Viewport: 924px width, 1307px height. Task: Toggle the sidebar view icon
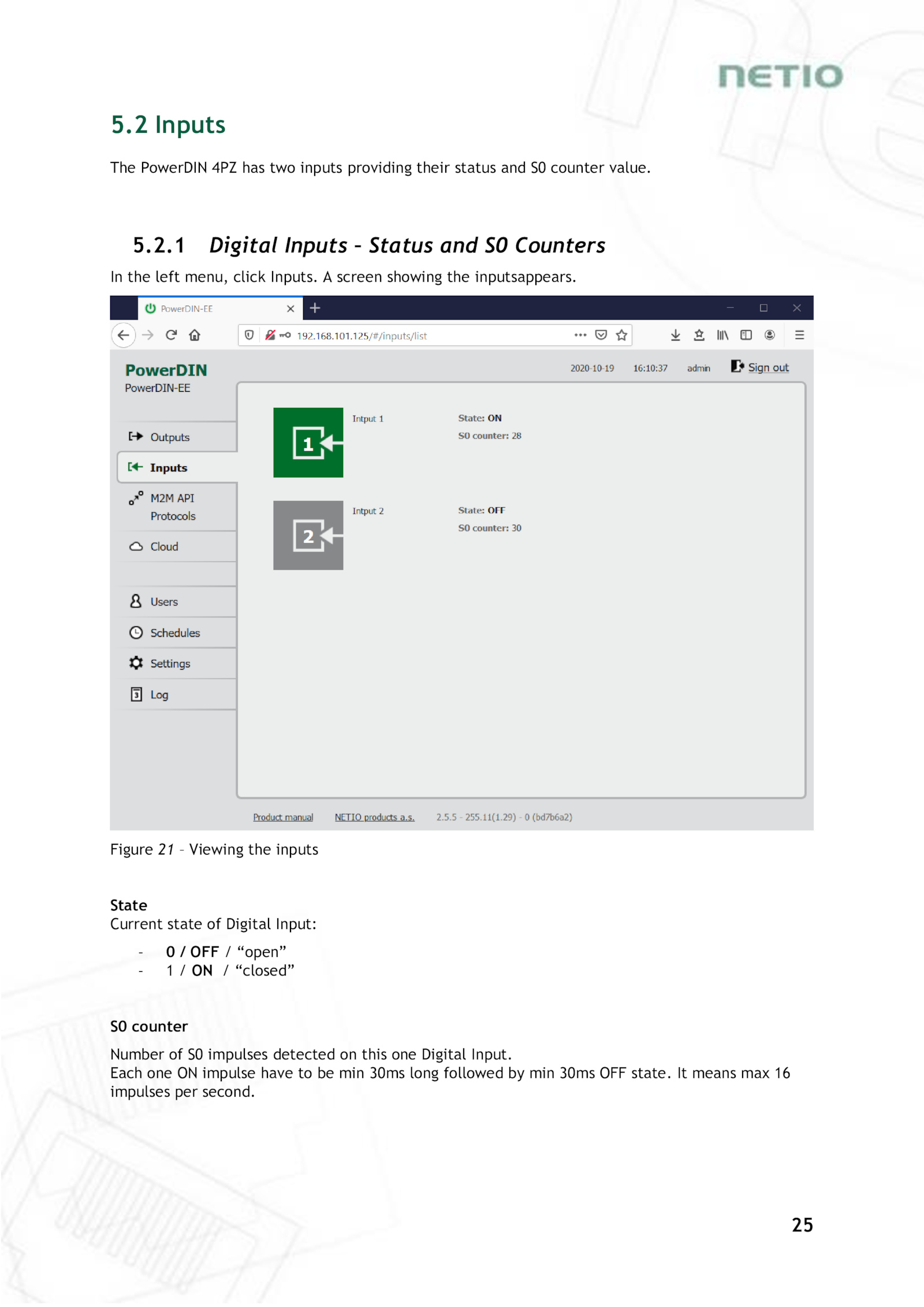tap(746, 335)
